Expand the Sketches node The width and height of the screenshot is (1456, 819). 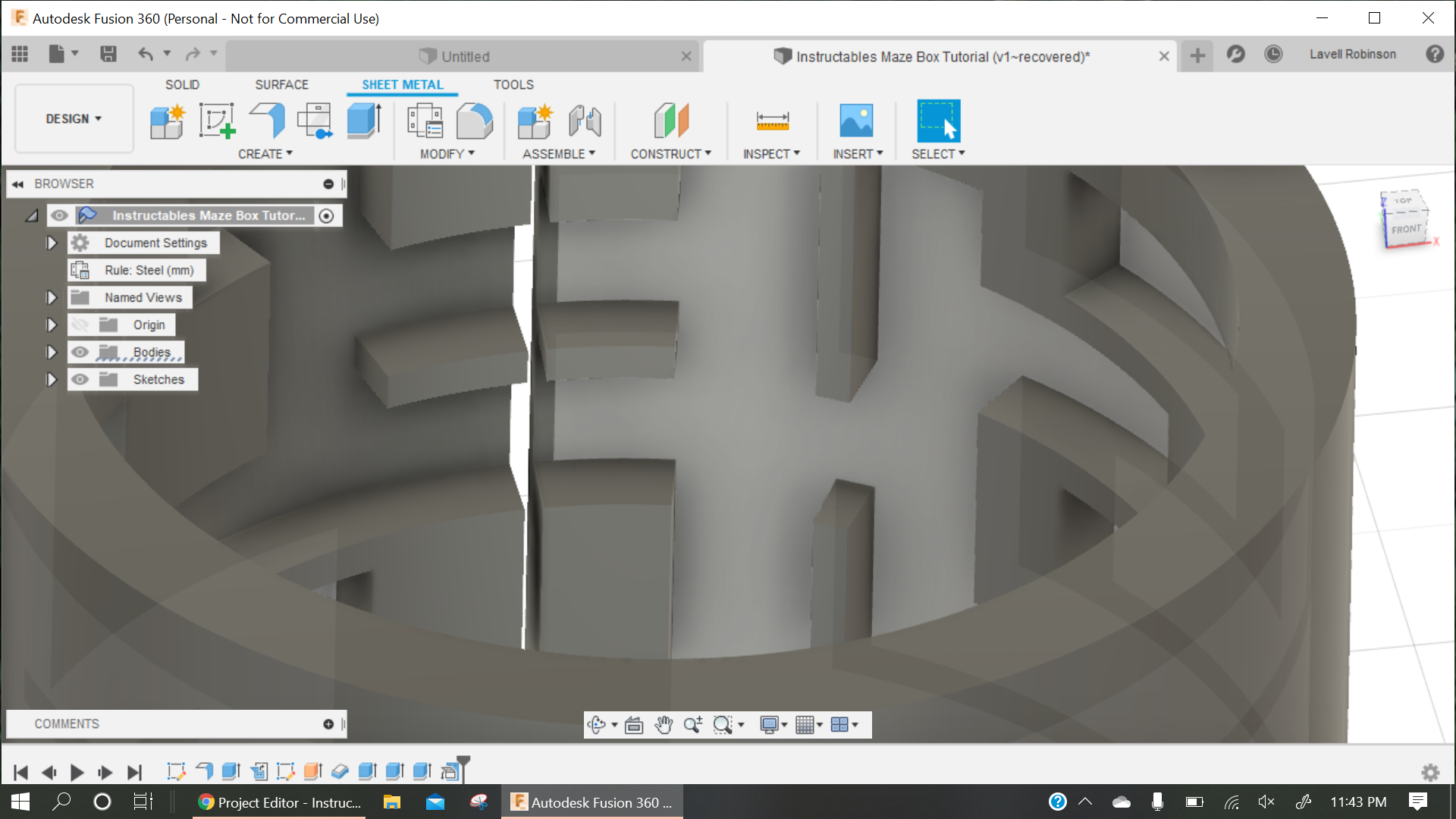pos(52,379)
